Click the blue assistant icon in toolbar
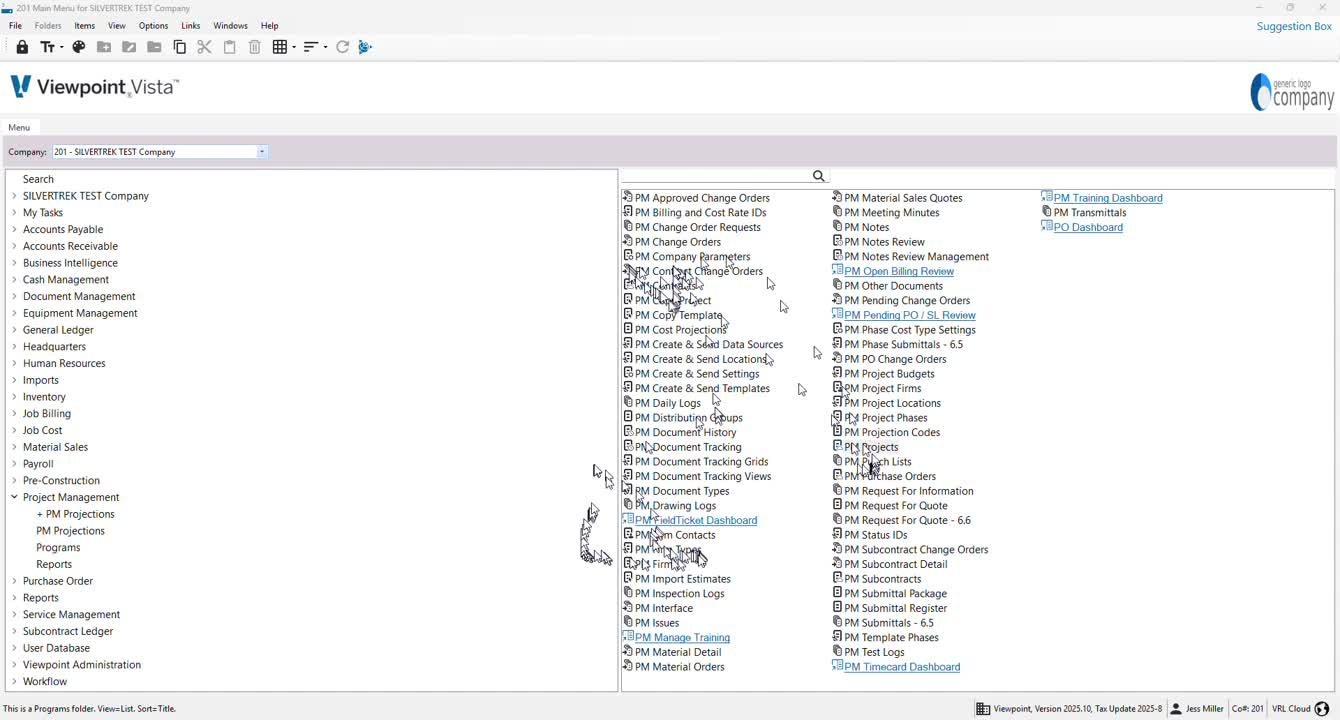The width and height of the screenshot is (1340, 720). point(365,47)
